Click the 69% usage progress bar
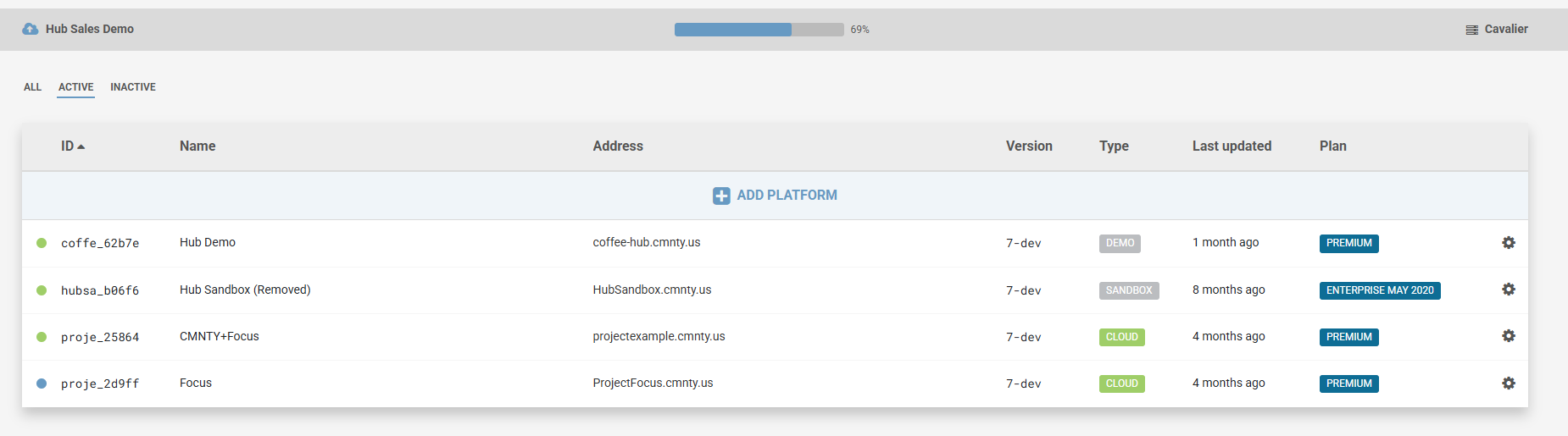Image resolution: width=1568 pixels, height=436 pixels. [x=759, y=30]
